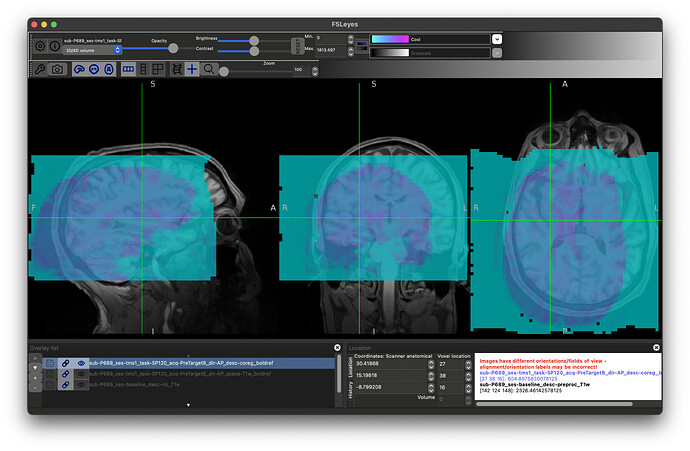Screen dimensions: 690x451
Task: Toggle the location crosshair cursor button
Action: pyautogui.click(x=192, y=69)
